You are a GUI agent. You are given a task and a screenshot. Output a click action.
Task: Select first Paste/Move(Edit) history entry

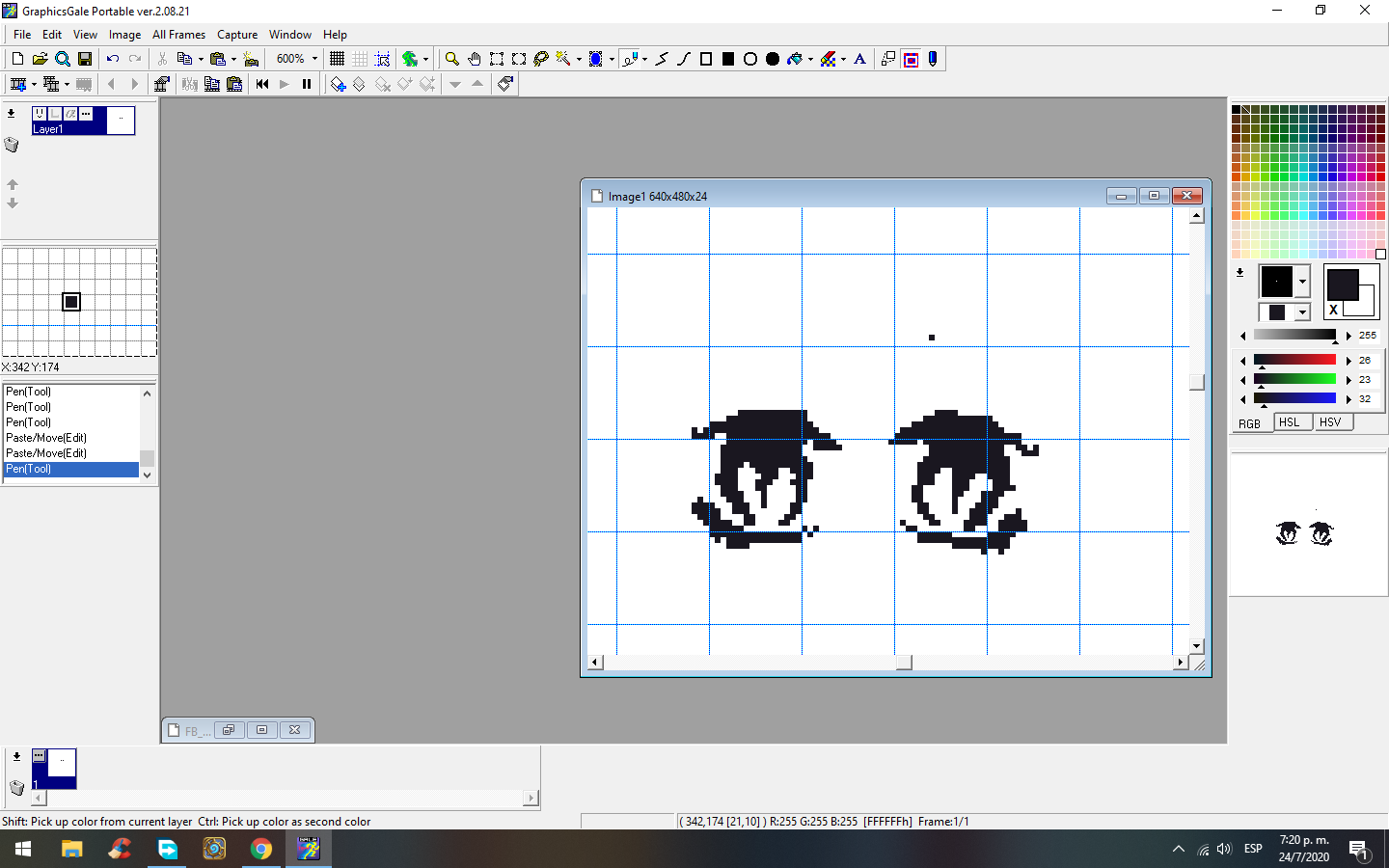pos(71,438)
